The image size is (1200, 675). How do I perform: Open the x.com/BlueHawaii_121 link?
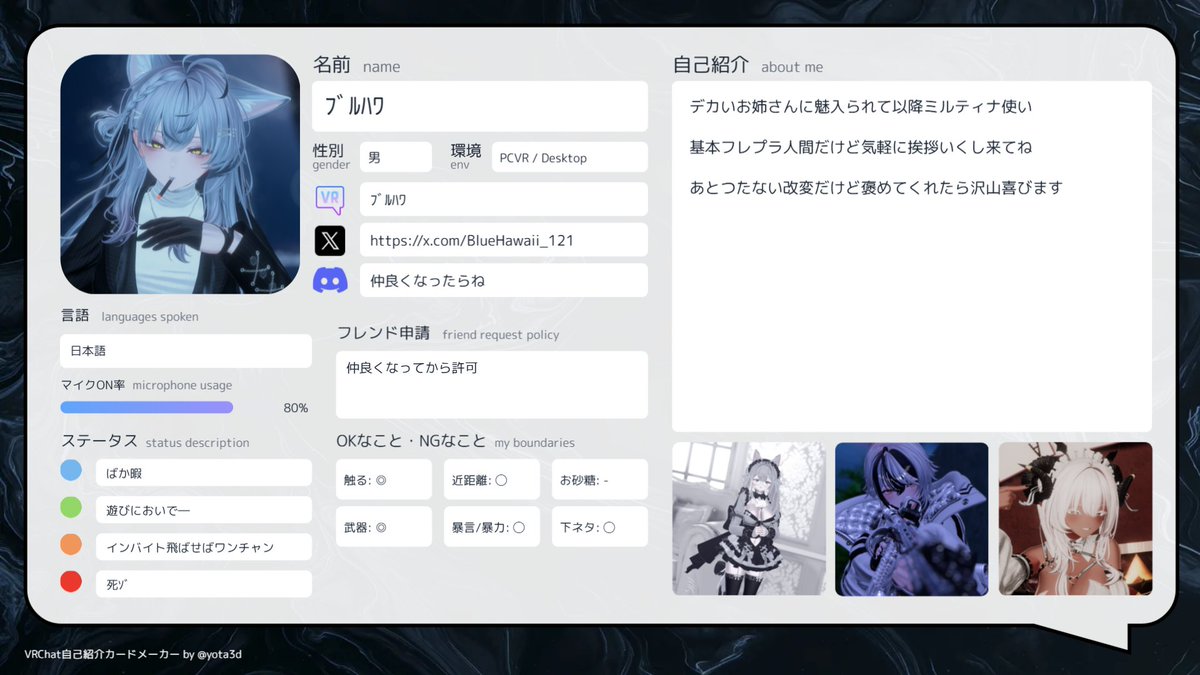pos(504,240)
